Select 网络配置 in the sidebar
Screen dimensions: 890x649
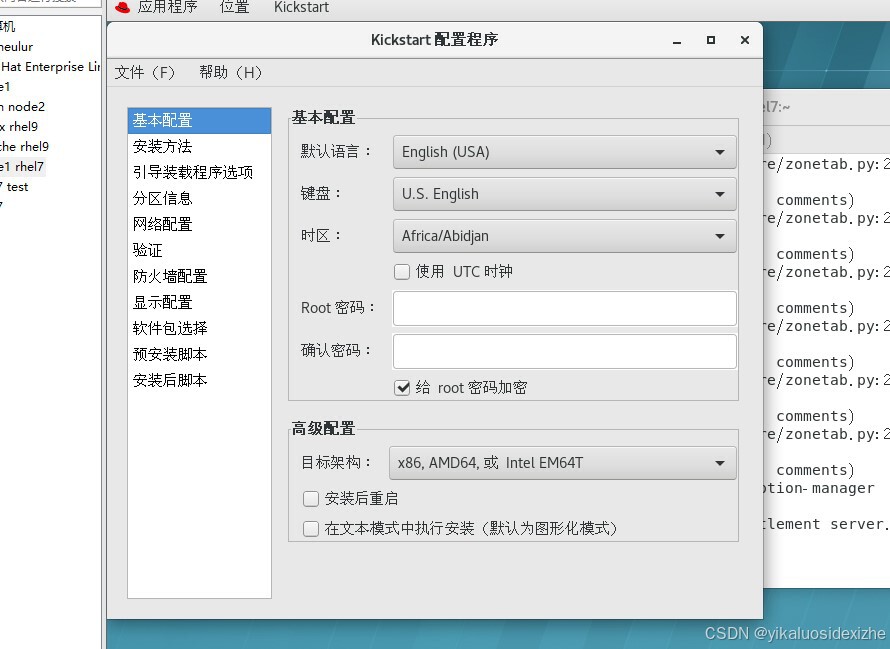click(199, 224)
